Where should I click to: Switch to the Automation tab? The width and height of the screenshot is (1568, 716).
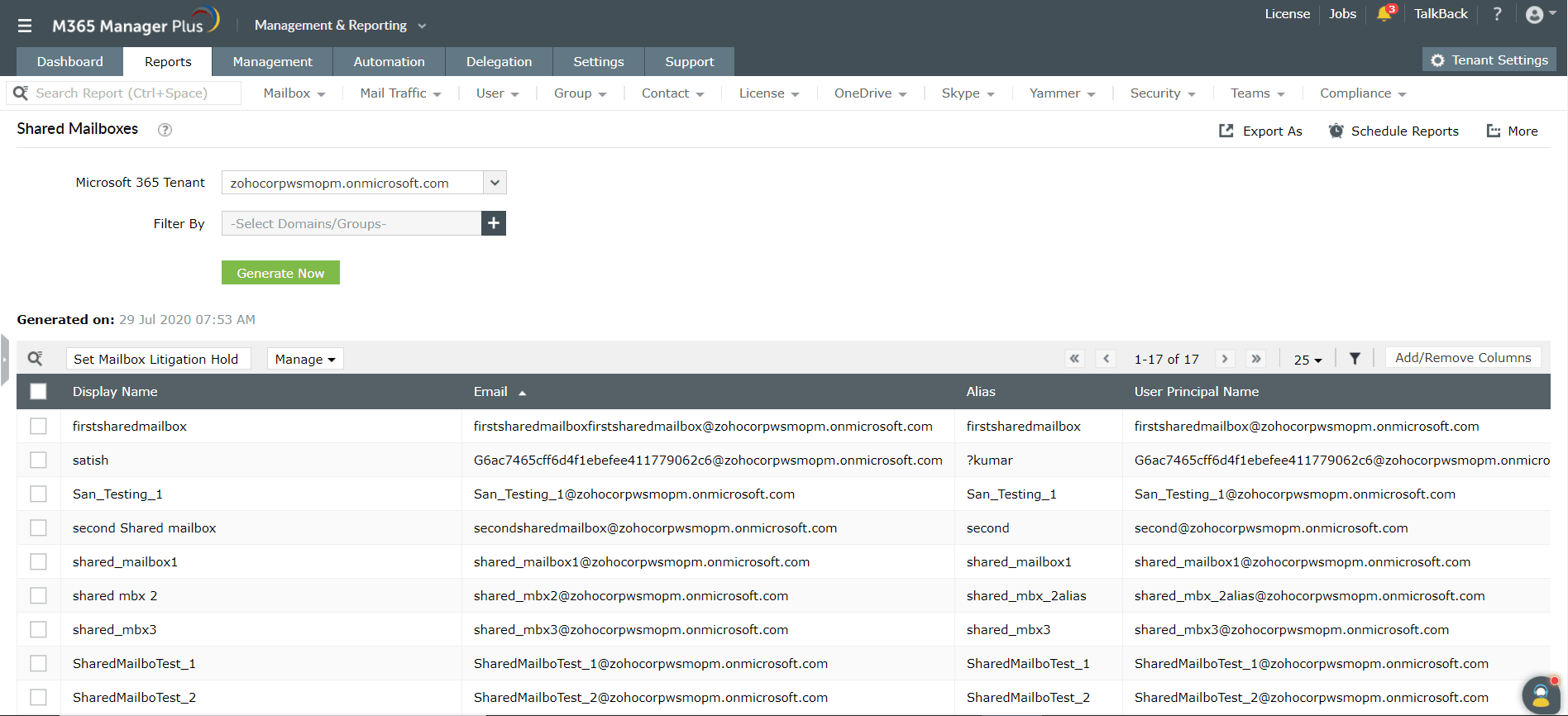pos(389,62)
